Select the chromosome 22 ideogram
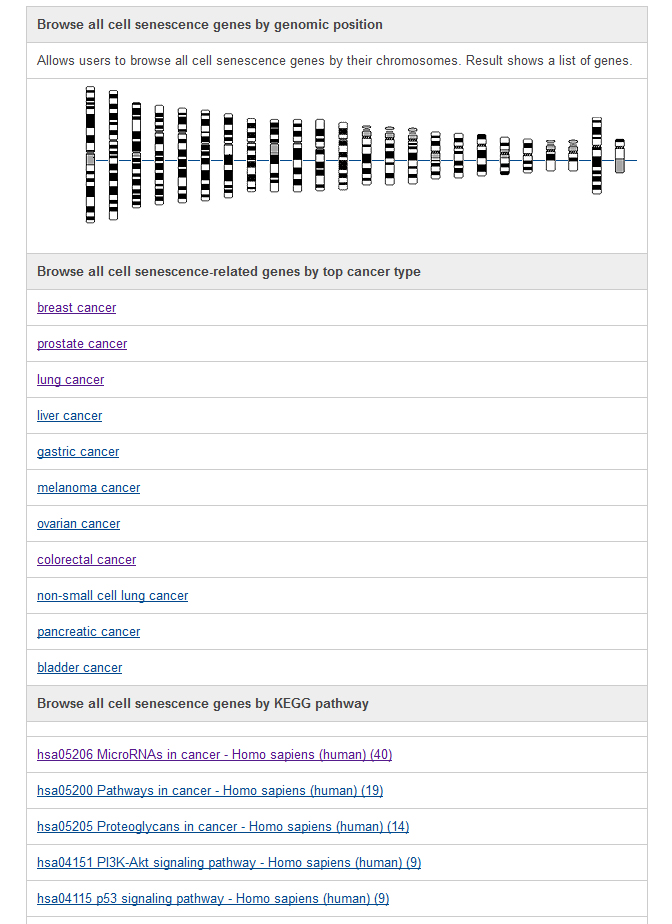 tap(573, 156)
